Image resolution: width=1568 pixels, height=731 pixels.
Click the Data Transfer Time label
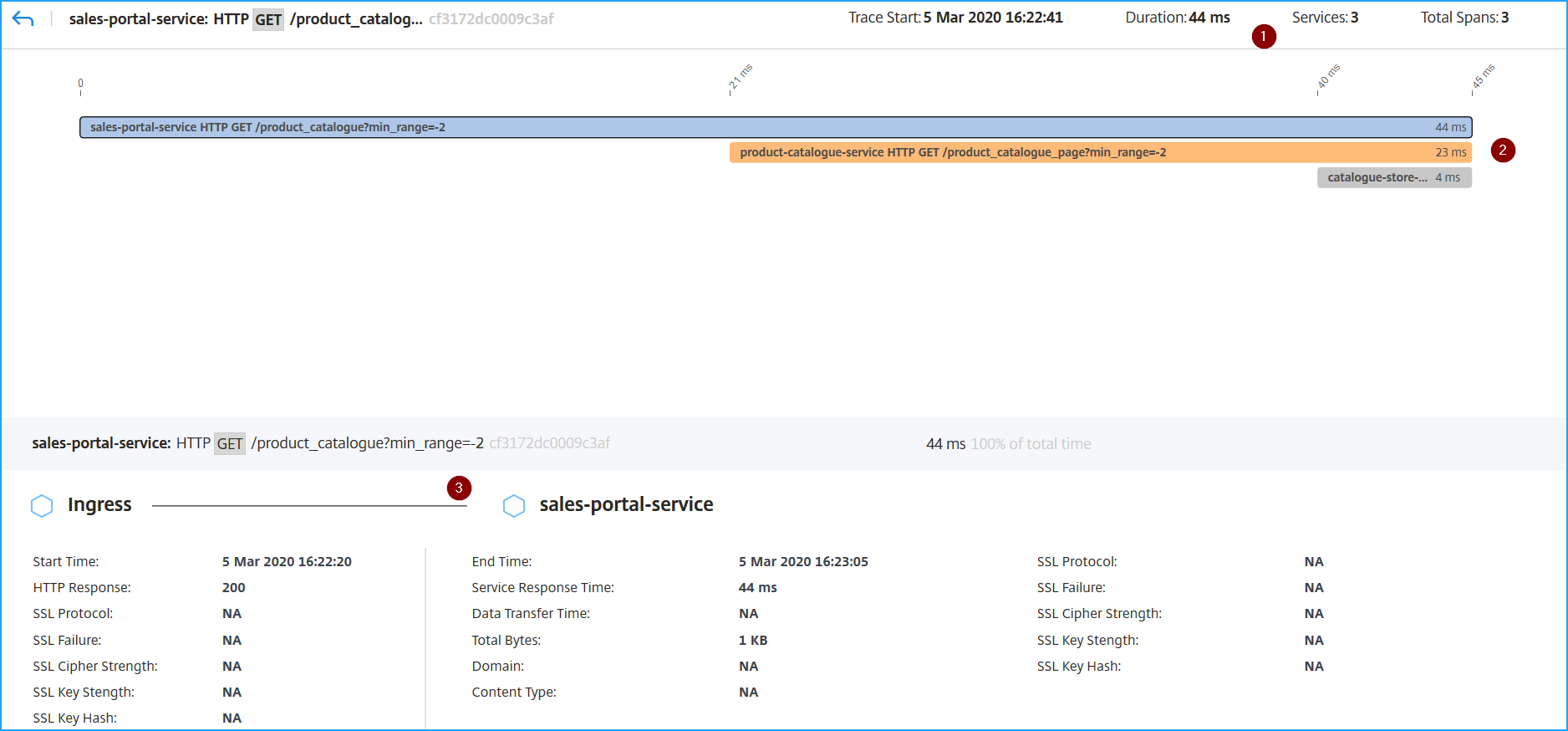(x=531, y=614)
